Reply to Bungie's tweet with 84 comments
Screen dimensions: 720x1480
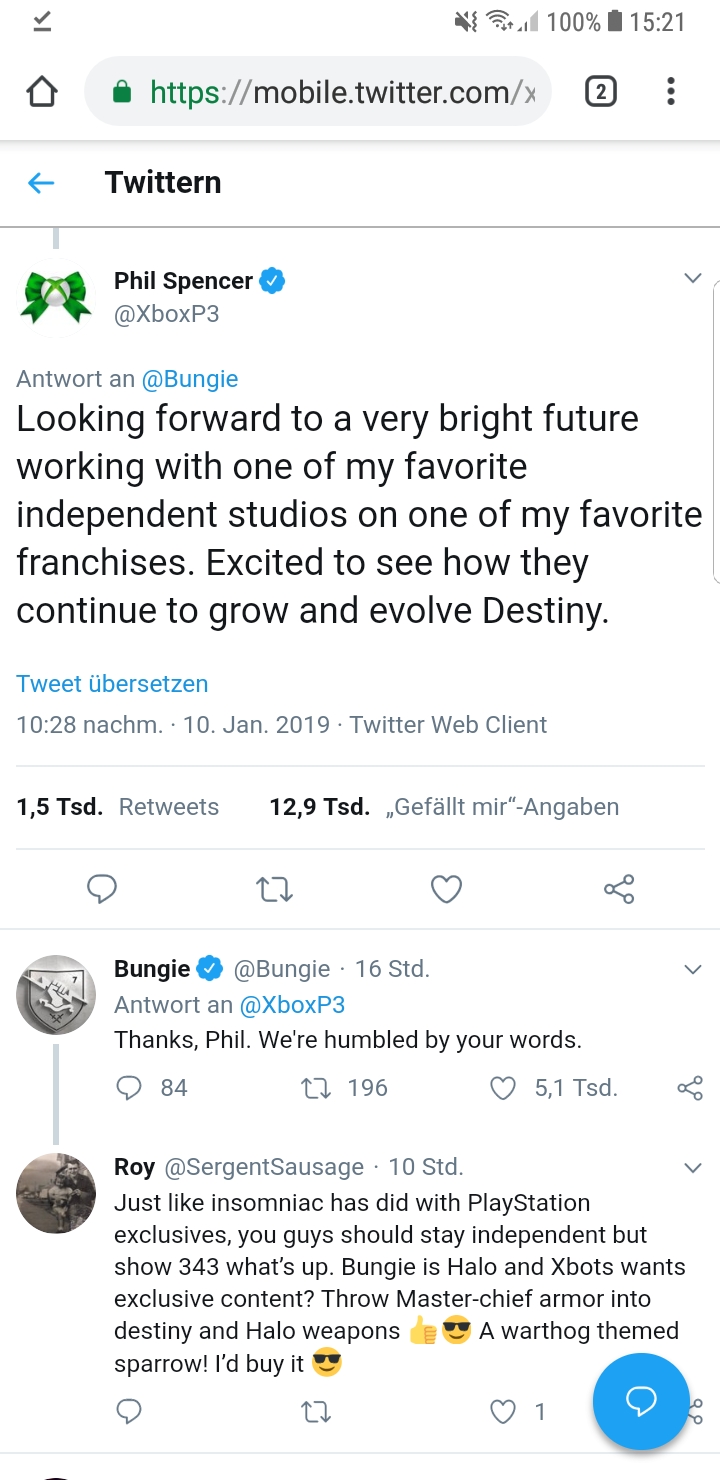(x=129, y=1088)
